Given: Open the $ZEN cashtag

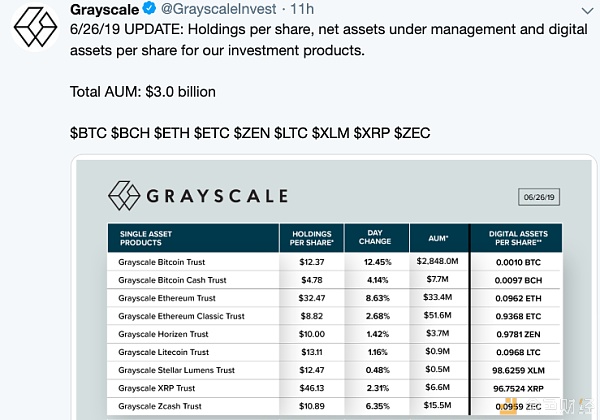Looking at the screenshot, I should [252, 133].
